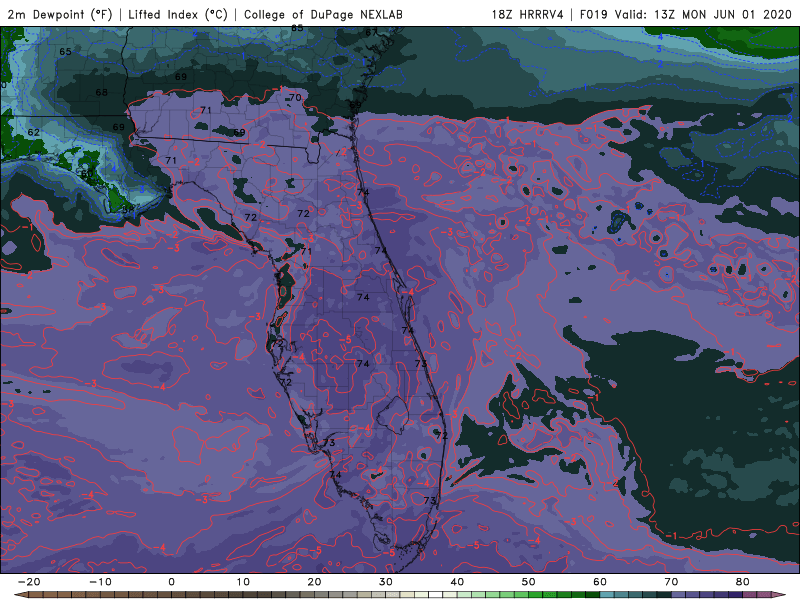Click the "18Z HRRRV4" model run label

528,14
